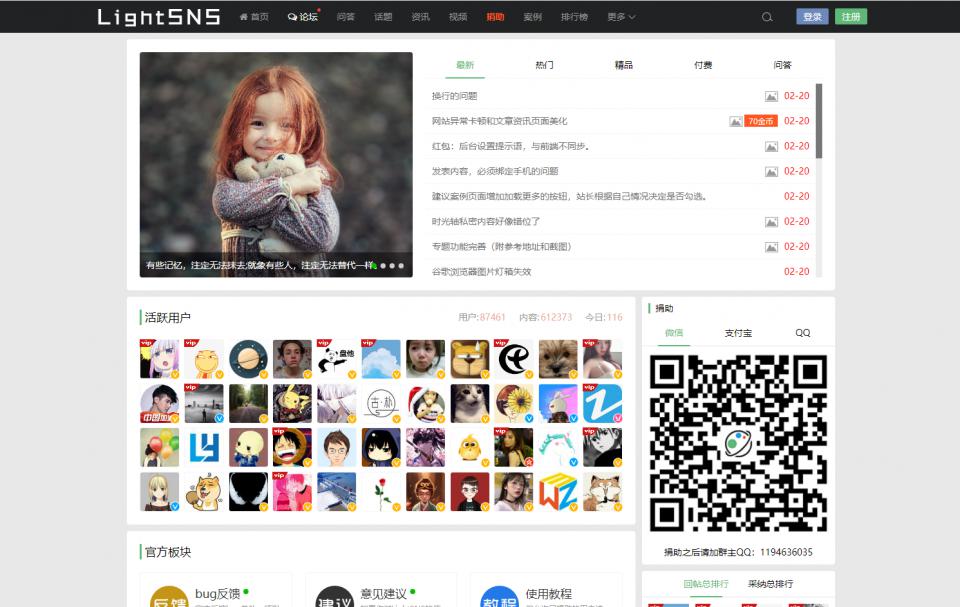
Task: Open post "时光轴私密内容好像错位了"
Action: point(486,222)
